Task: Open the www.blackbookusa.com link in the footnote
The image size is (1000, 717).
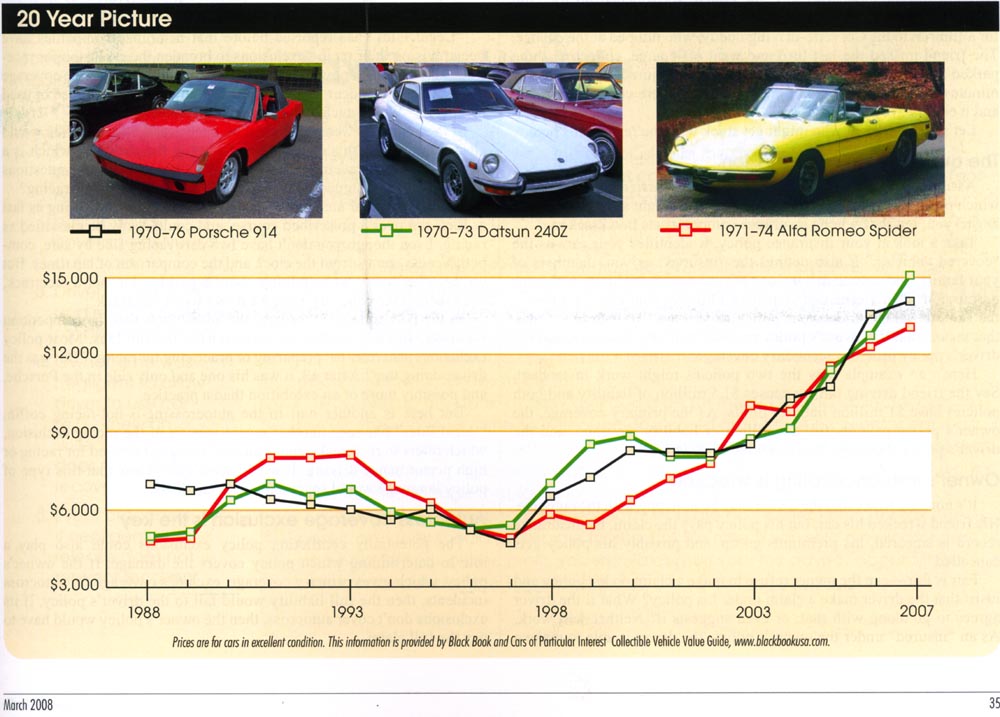Action: 782,642
